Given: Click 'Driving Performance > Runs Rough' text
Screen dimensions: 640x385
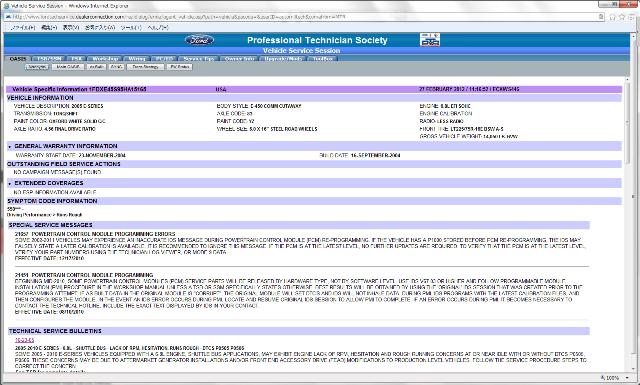Looking at the screenshot, I should [44, 215].
